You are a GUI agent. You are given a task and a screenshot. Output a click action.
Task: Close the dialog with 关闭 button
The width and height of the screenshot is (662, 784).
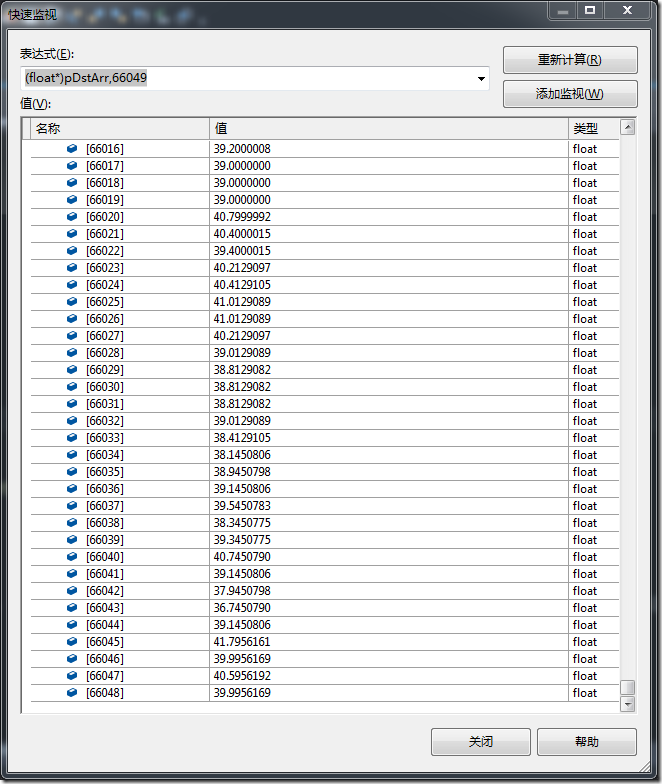point(480,742)
